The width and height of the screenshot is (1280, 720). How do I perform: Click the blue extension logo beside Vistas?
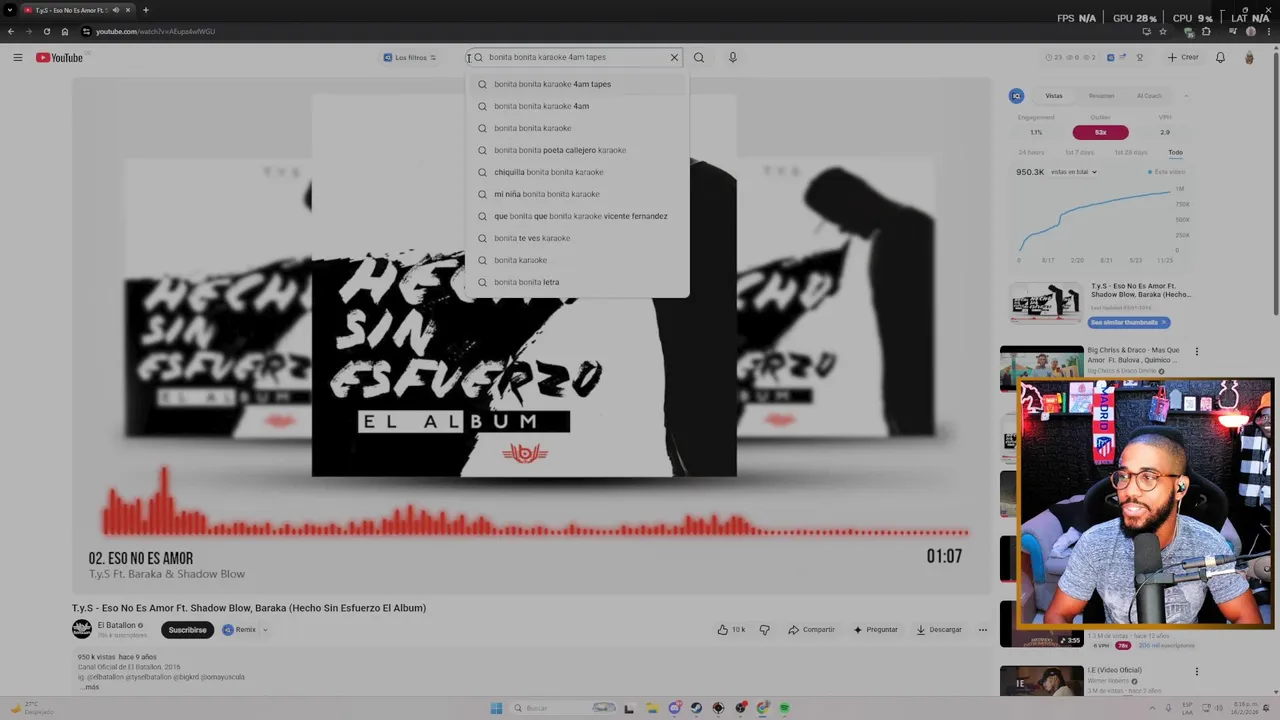[1017, 96]
